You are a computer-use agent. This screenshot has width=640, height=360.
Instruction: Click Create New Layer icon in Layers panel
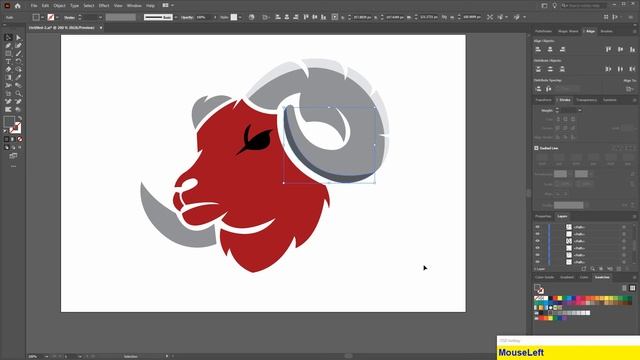pos(619,269)
